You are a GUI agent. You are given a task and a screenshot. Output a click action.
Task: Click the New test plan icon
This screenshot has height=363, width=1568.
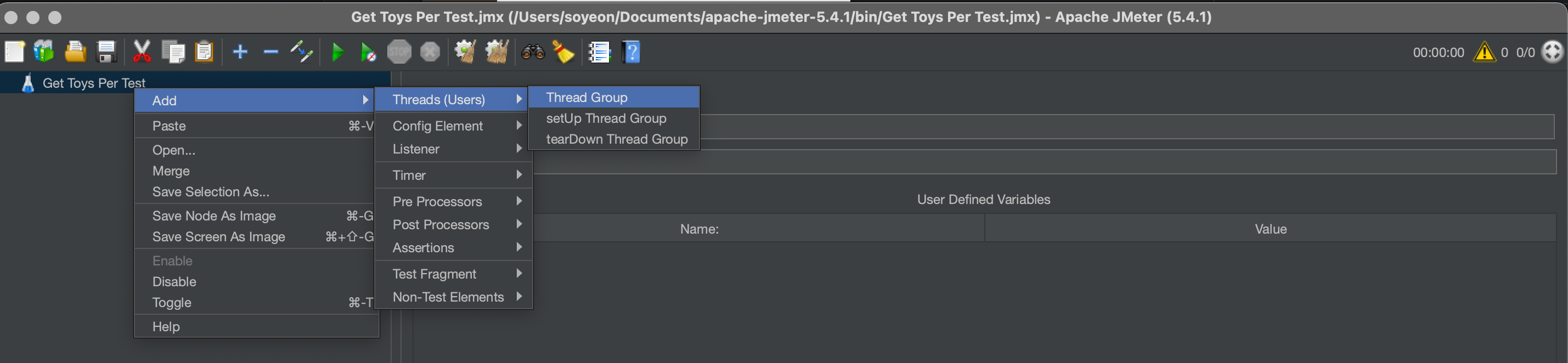pos(15,52)
